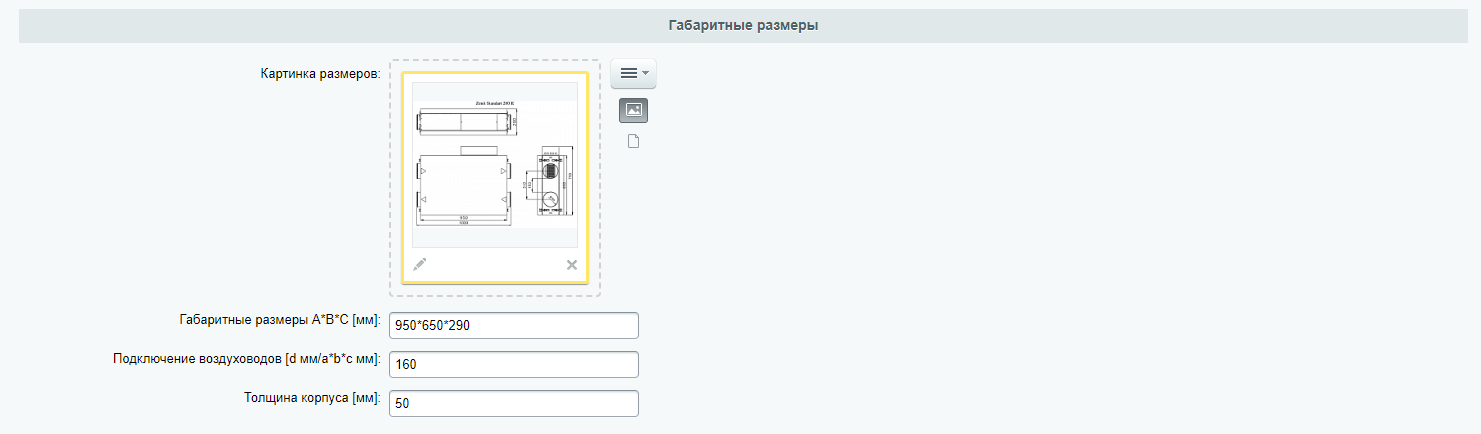The width and height of the screenshot is (1481, 434).
Task: Click the Толщина корпуса [мм] label
Action: tap(312, 397)
